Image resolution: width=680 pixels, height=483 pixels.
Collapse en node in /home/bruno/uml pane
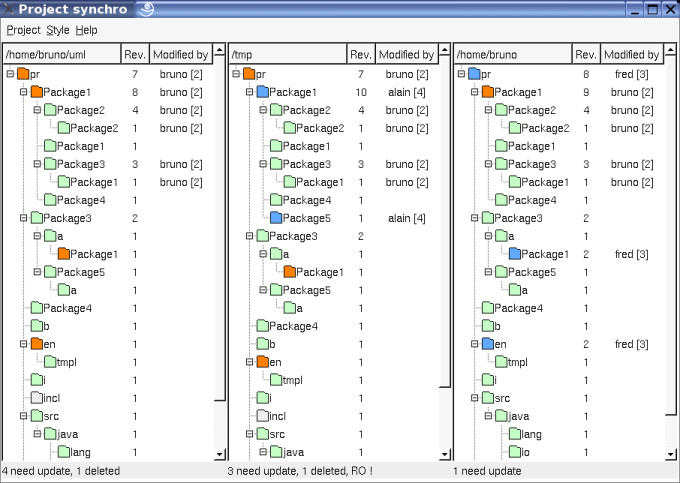(x=24, y=344)
